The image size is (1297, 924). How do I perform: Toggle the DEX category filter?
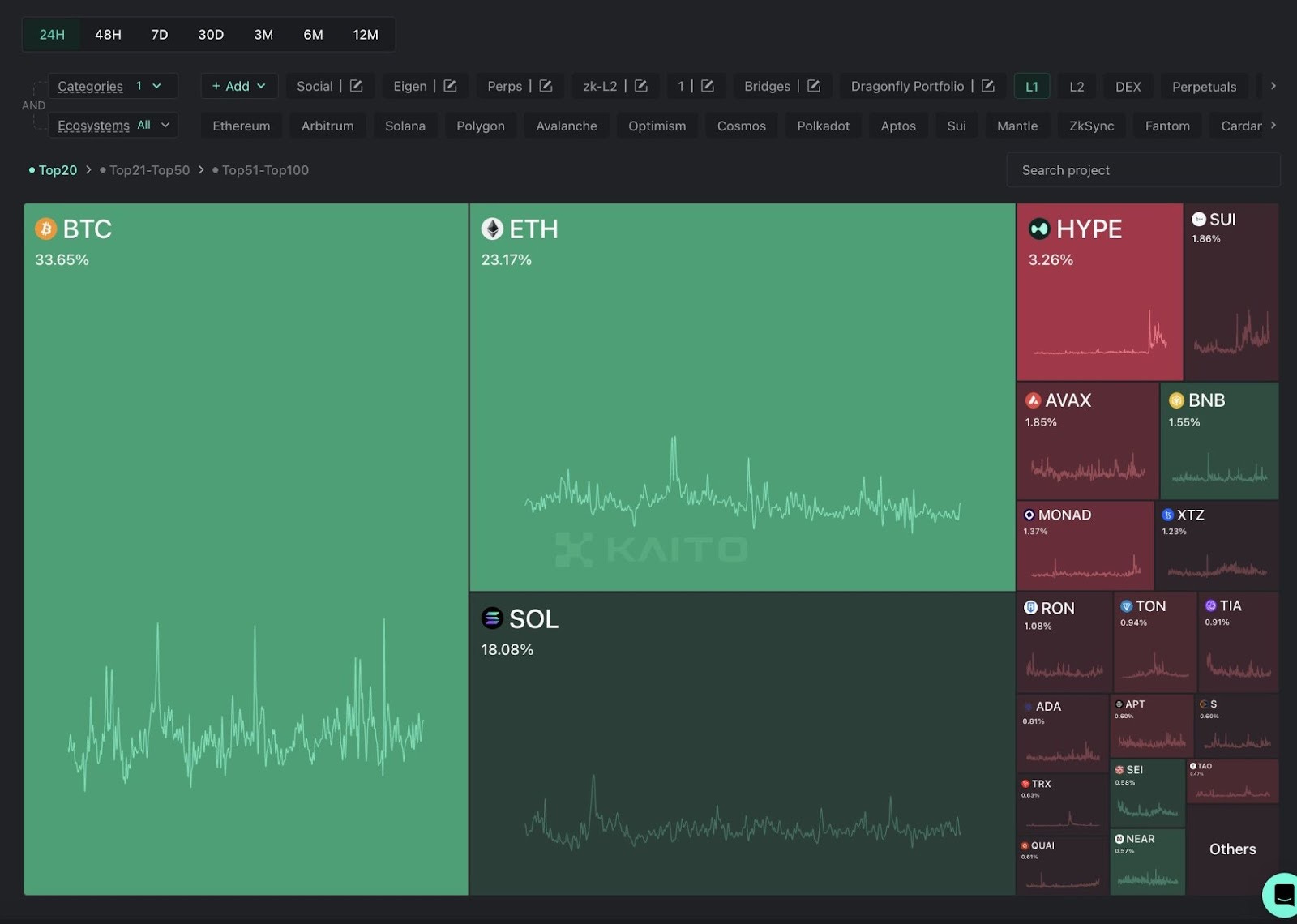point(1128,87)
